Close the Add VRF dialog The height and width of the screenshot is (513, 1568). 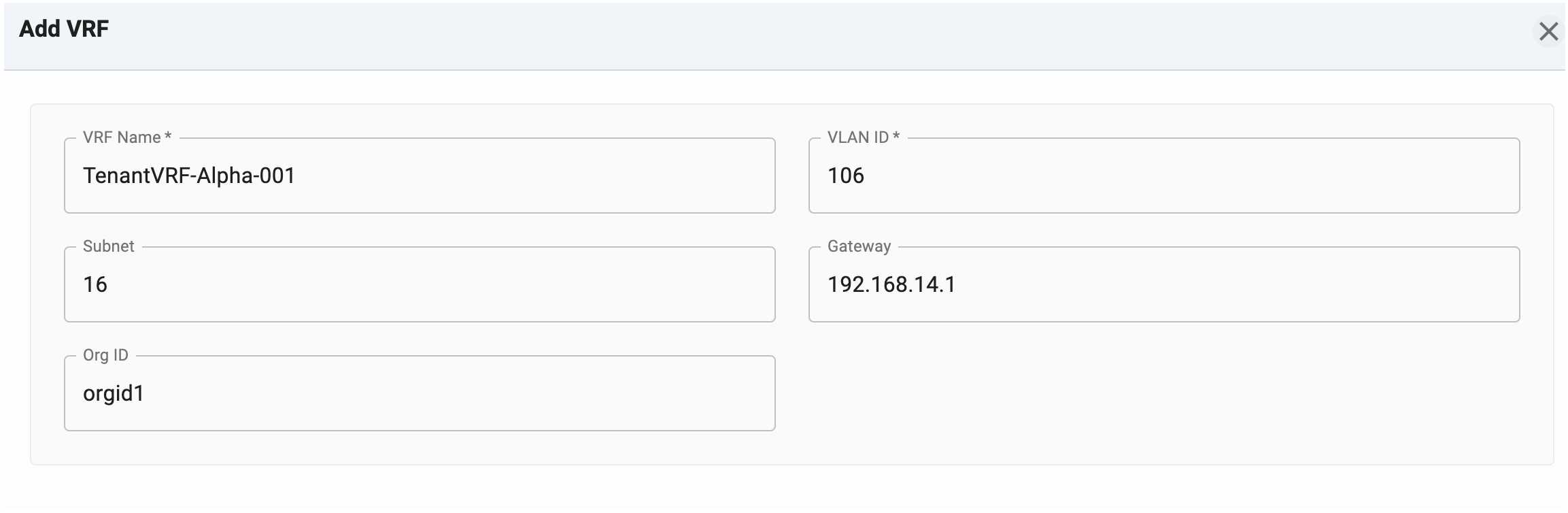pos(1548,31)
